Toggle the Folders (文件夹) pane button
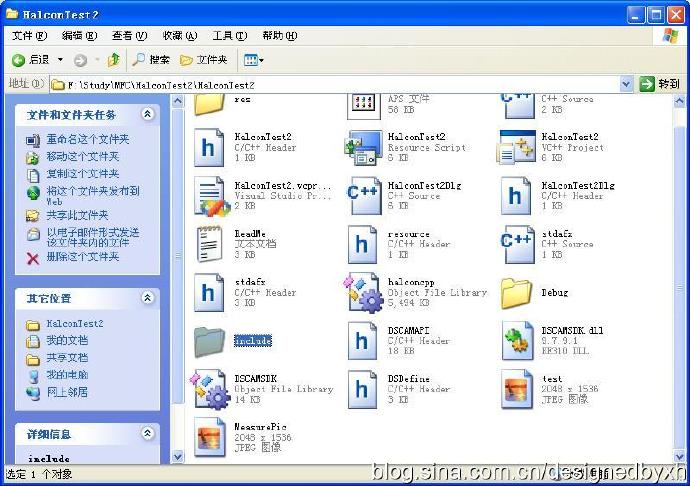This screenshot has width=690, height=486. (203, 59)
